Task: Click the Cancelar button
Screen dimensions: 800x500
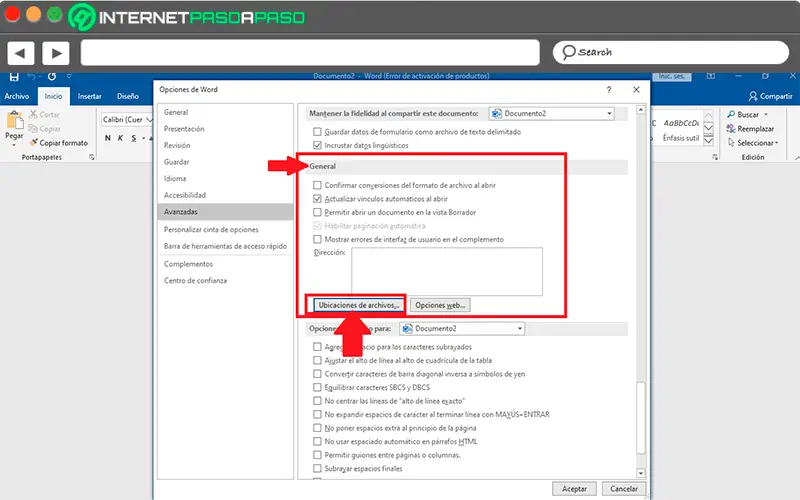Action: 623,489
